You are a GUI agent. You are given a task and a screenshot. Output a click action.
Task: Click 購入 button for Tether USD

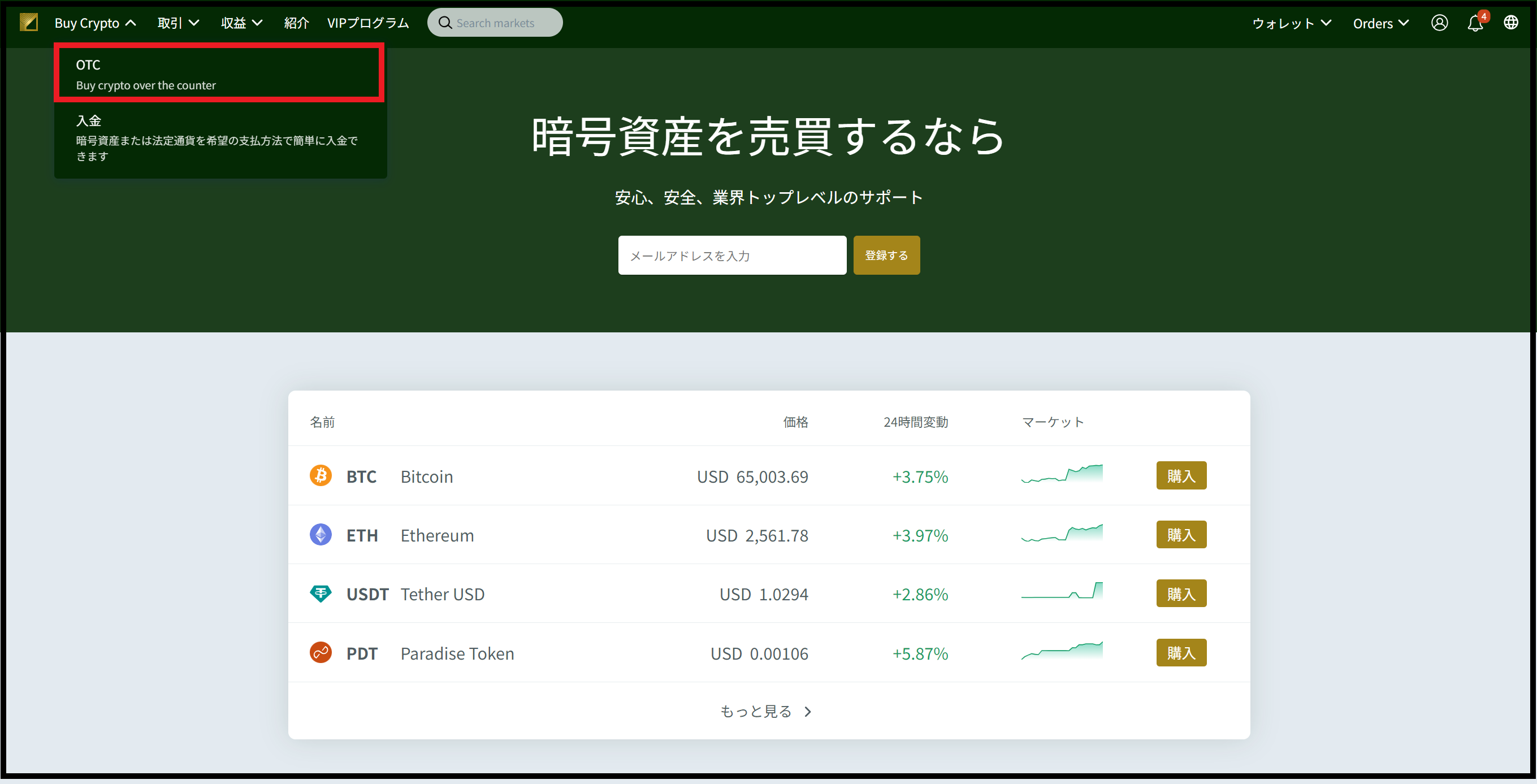coord(1181,594)
